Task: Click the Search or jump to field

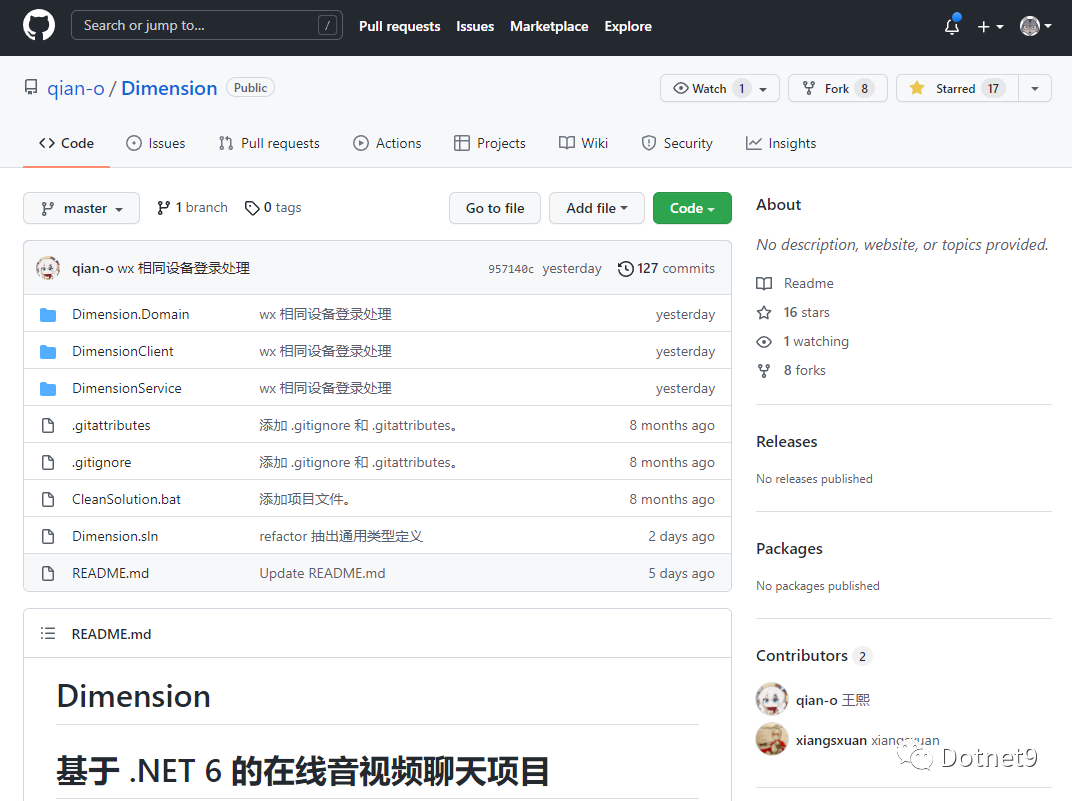Action: [x=206, y=25]
